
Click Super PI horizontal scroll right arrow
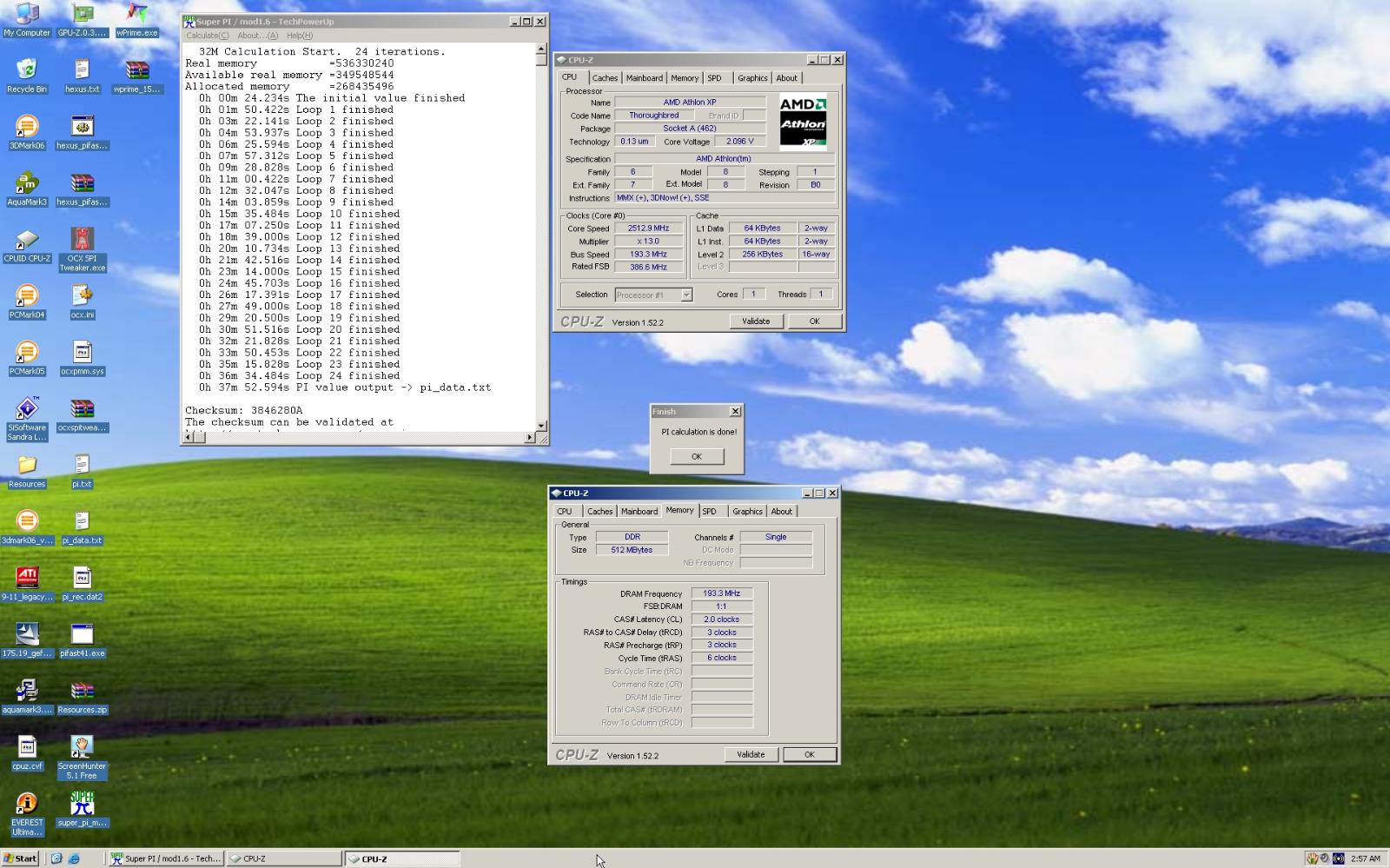(x=530, y=438)
